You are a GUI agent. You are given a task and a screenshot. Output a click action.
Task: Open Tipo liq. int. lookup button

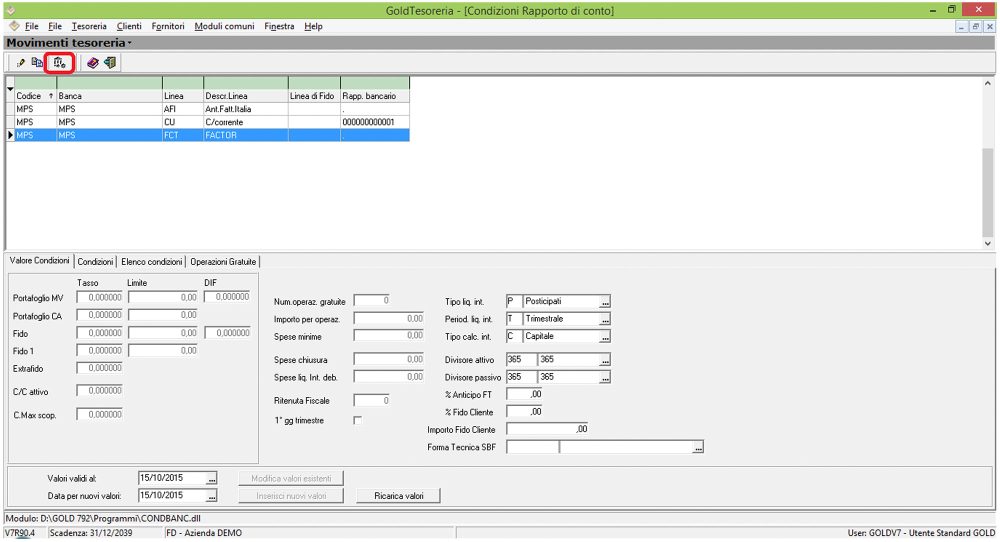604,301
